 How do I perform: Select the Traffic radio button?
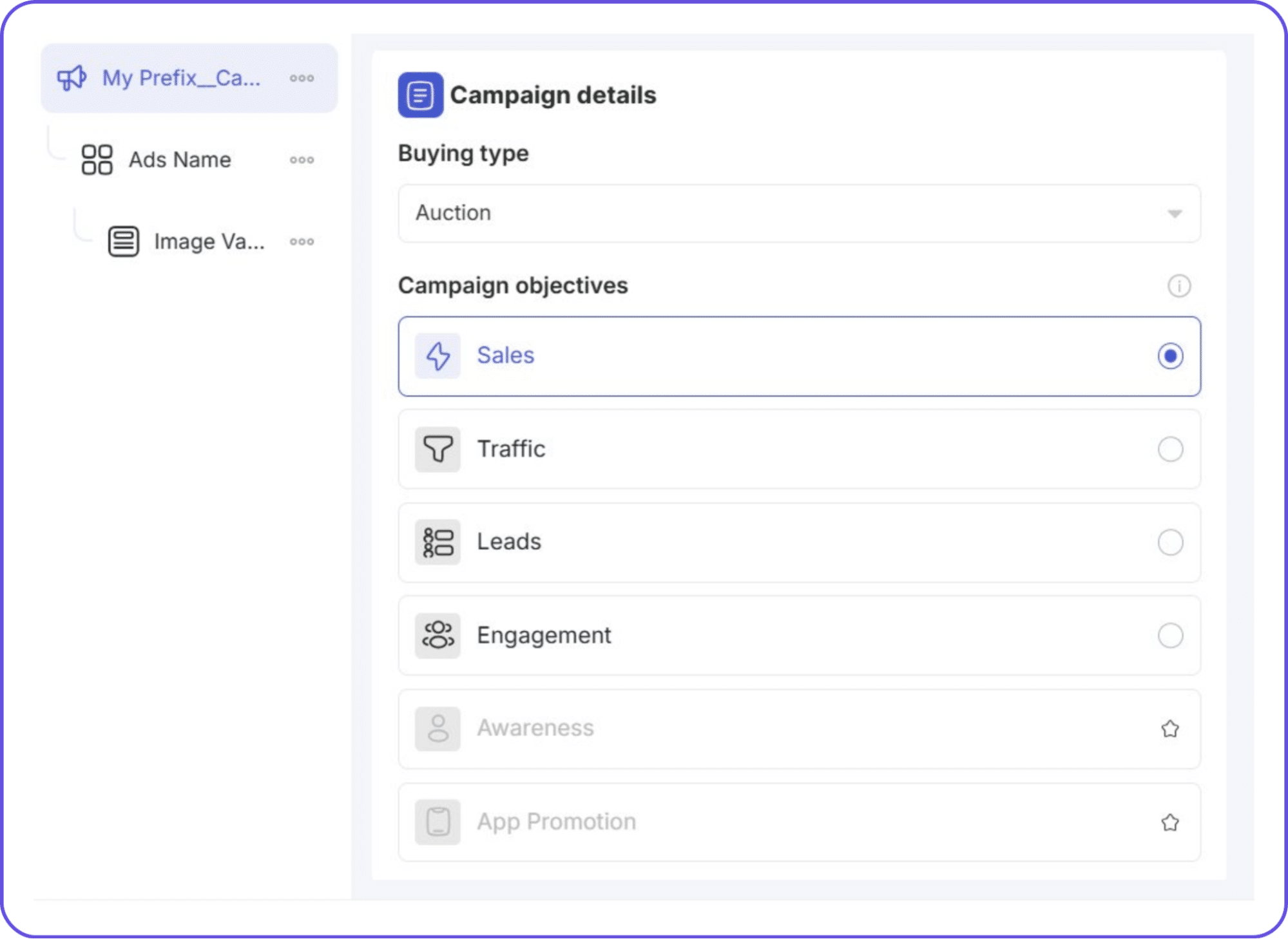(x=1170, y=450)
